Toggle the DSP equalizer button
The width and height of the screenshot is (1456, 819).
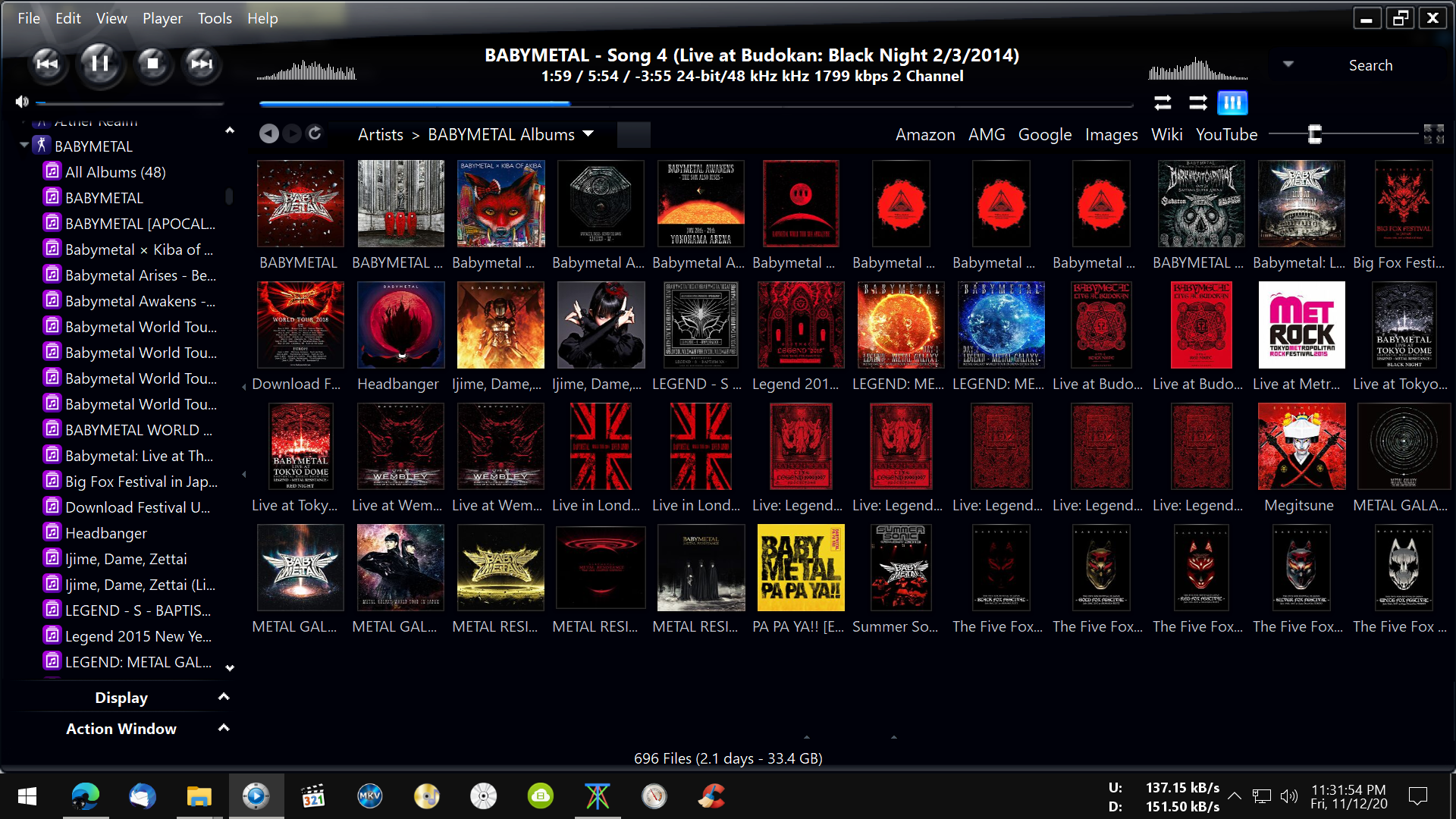coord(1232,102)
